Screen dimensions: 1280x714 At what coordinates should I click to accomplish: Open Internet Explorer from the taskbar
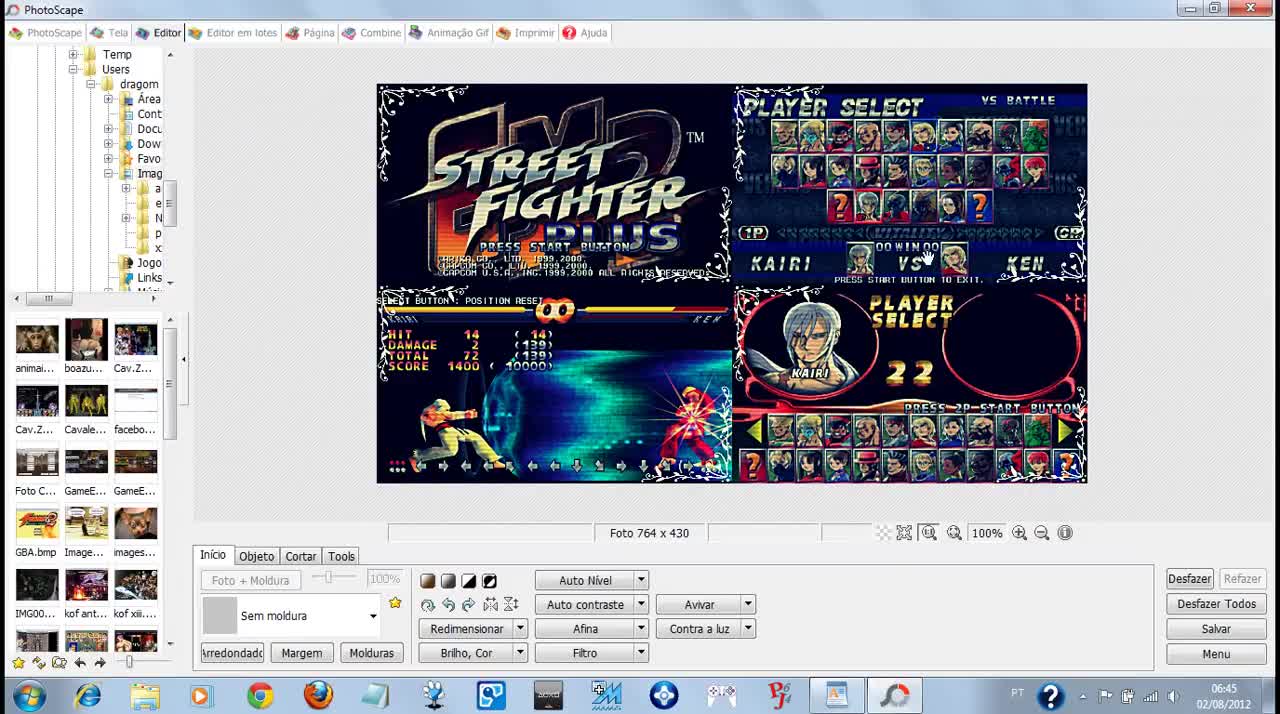(x=88, y=695)
